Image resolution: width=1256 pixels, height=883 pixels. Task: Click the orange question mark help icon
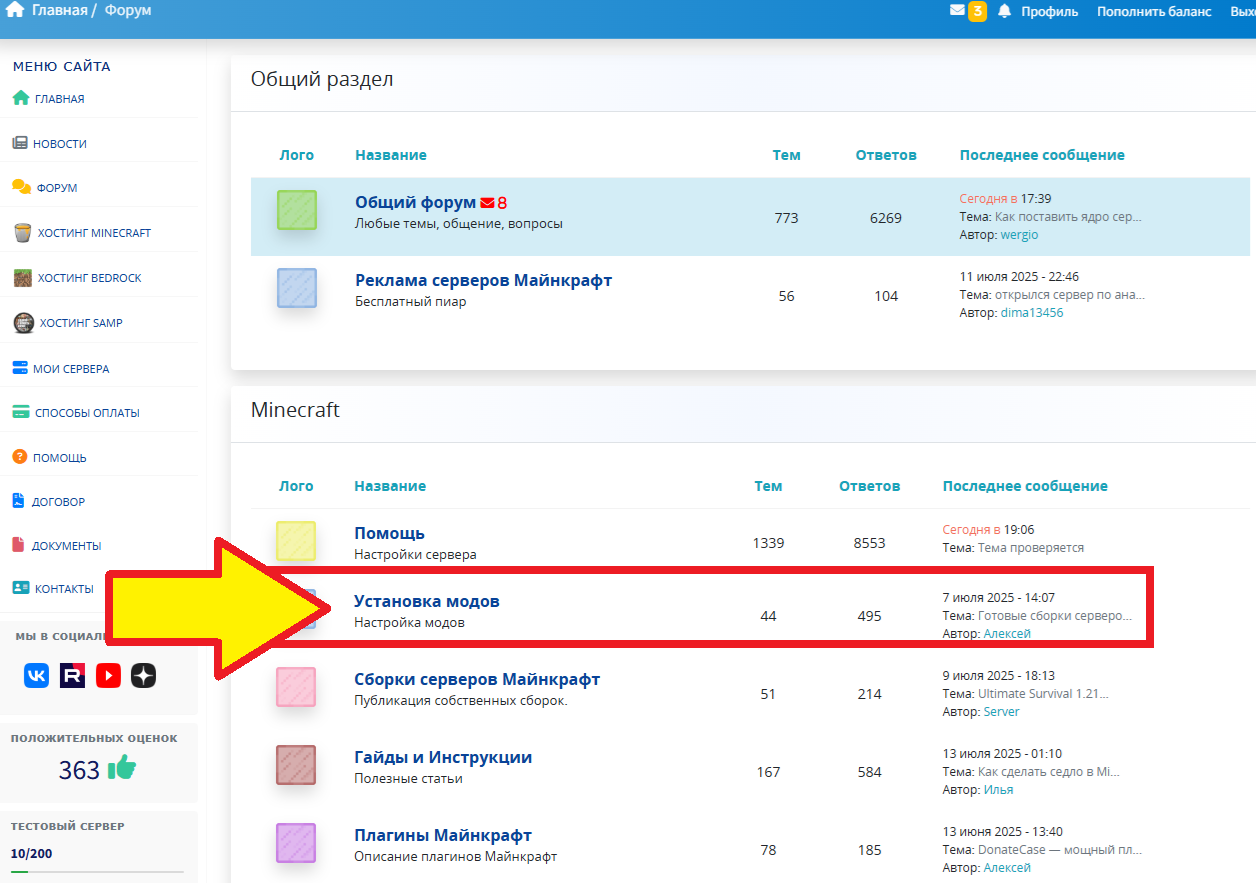(20, 457)
